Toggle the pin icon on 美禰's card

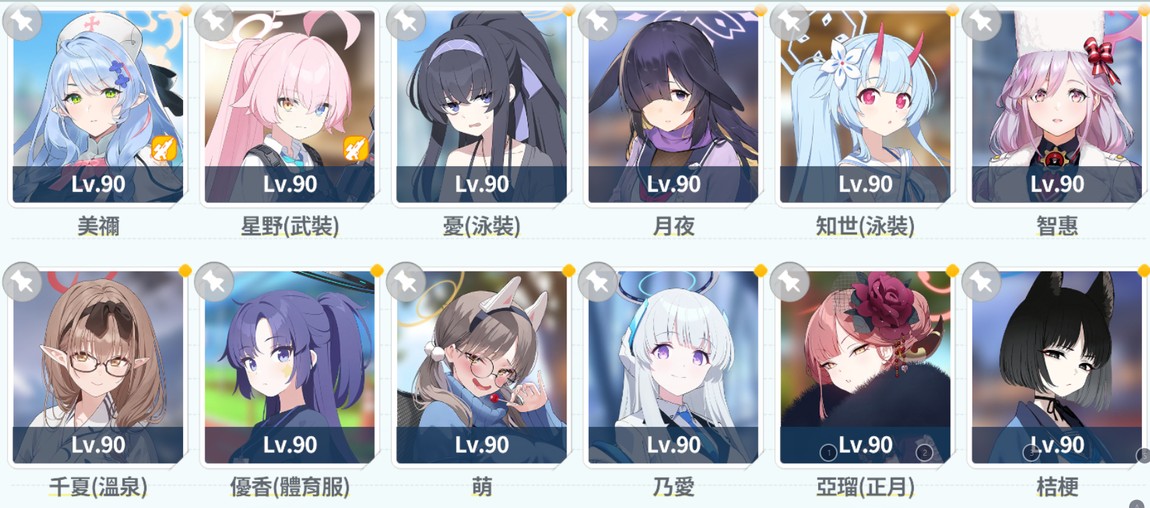pos(22,21)
